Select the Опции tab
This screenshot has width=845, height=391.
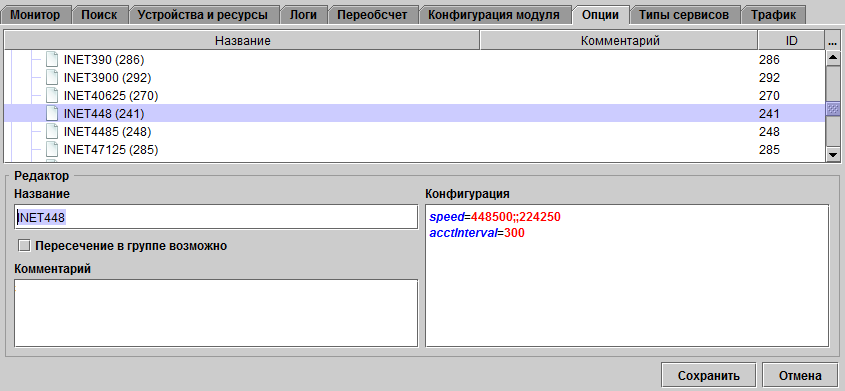coord(600,15)
